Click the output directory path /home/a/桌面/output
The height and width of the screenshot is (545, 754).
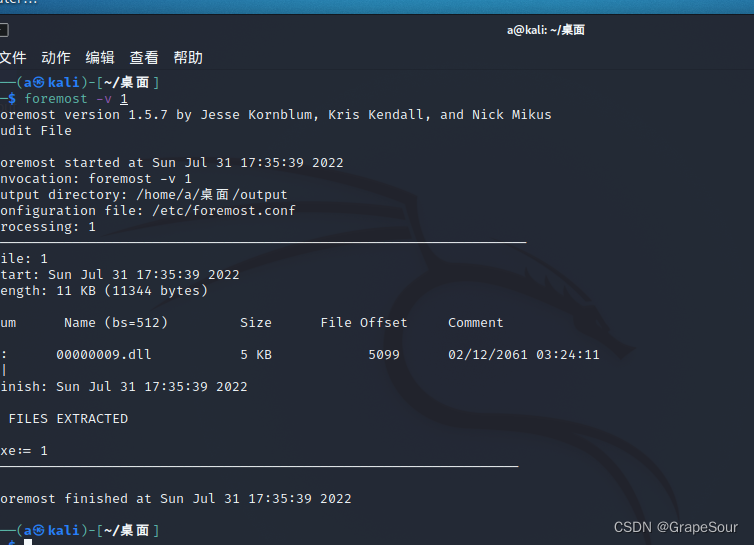click(212, 194)
